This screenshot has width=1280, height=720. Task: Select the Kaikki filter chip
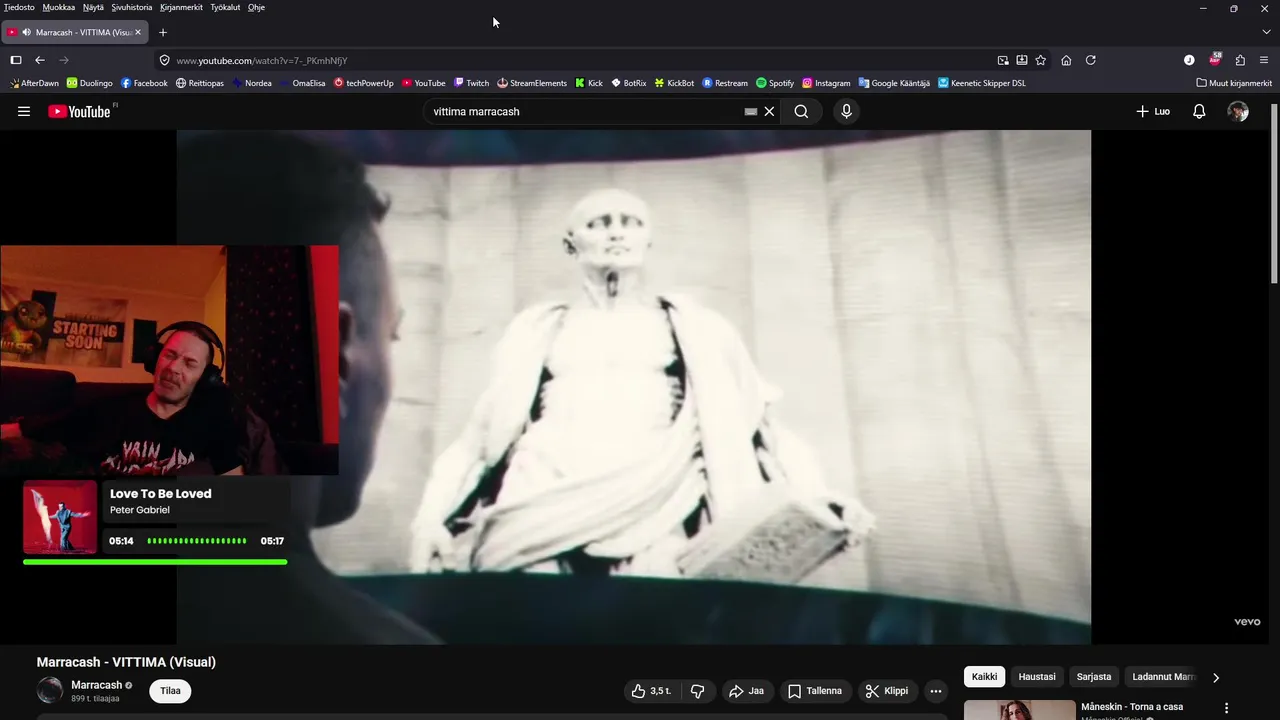pos(985,677)
